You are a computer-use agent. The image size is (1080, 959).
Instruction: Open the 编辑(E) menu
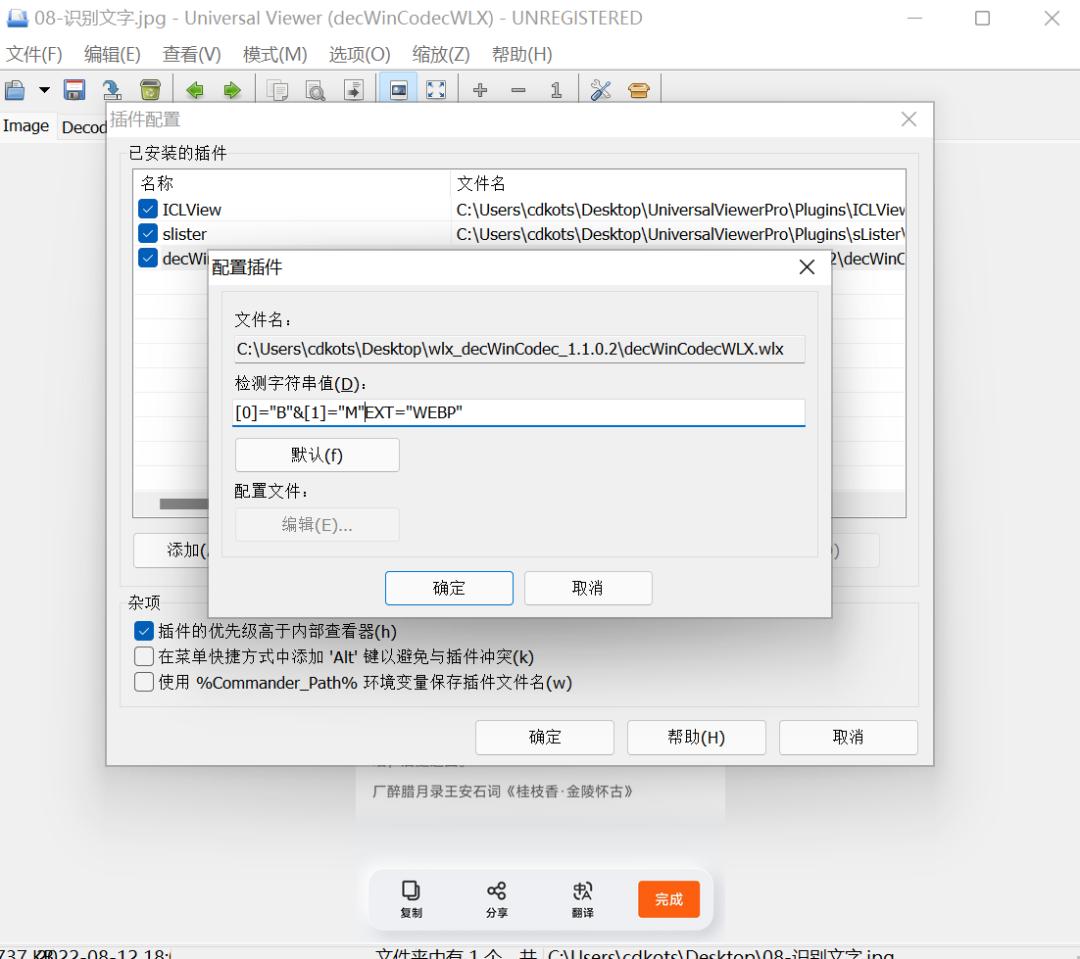tap(112, 54)
